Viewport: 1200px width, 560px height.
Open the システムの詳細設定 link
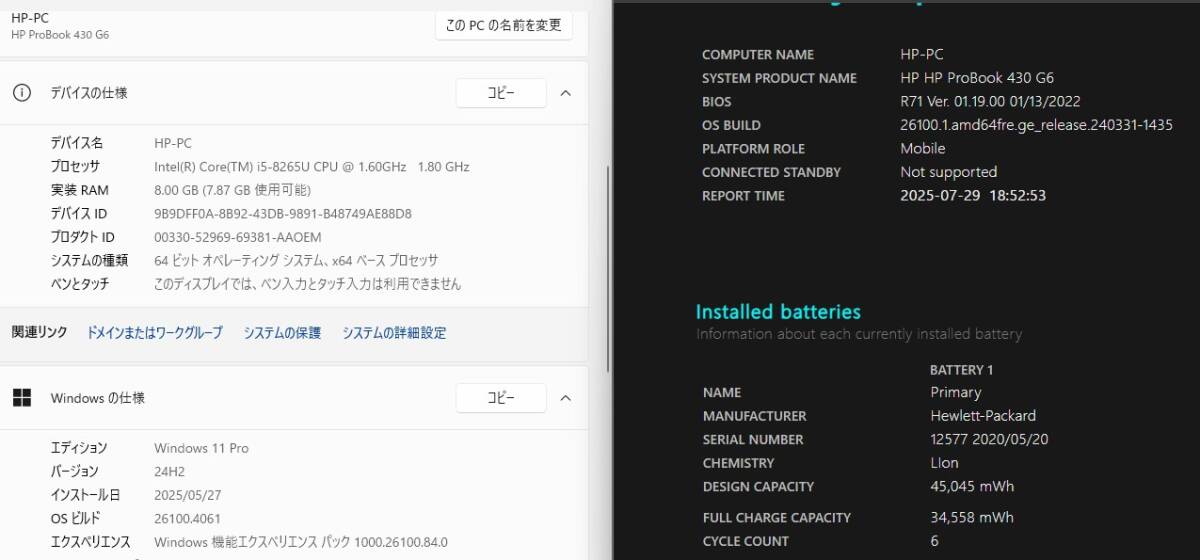394,333
